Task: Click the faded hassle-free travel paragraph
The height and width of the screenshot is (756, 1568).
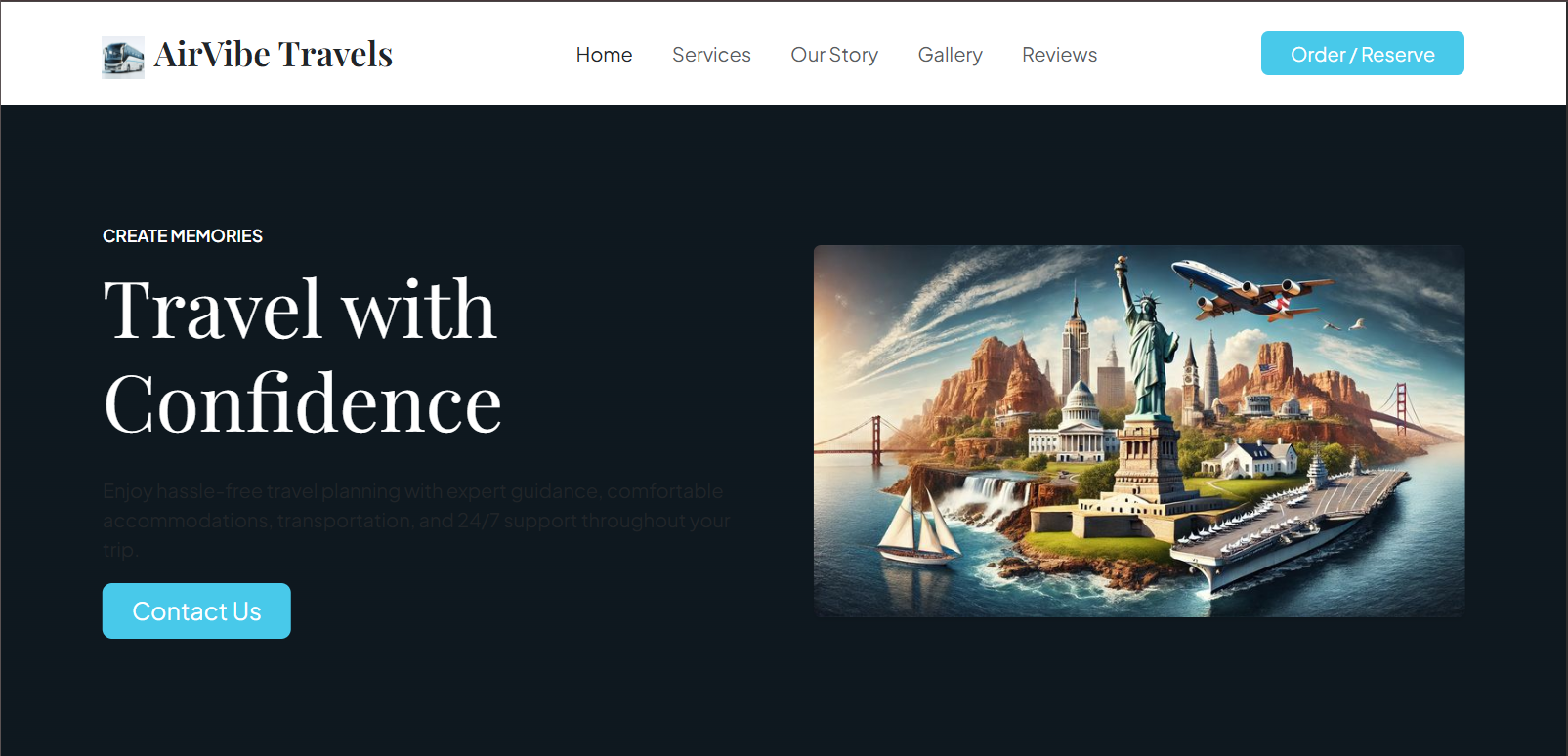Action: pos(416,521)
